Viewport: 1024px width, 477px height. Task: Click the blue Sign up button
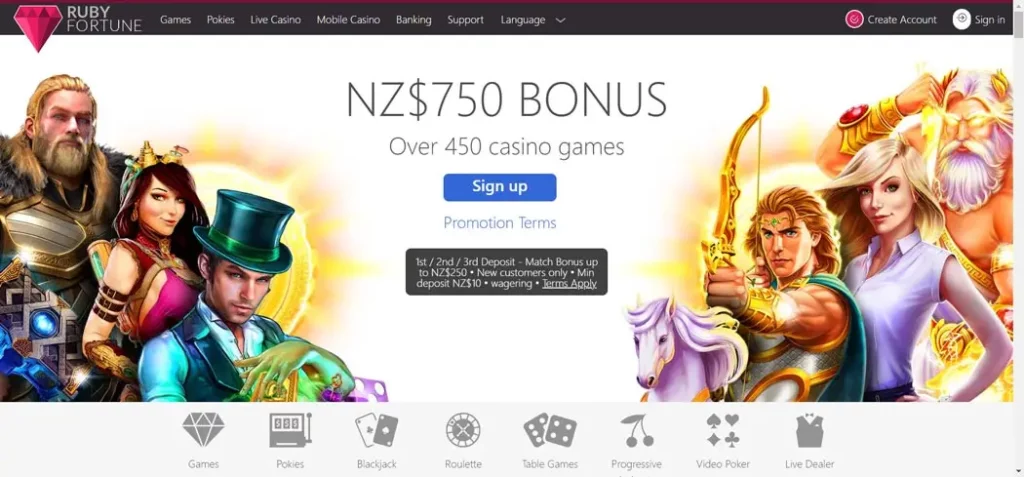coord(500,187)
